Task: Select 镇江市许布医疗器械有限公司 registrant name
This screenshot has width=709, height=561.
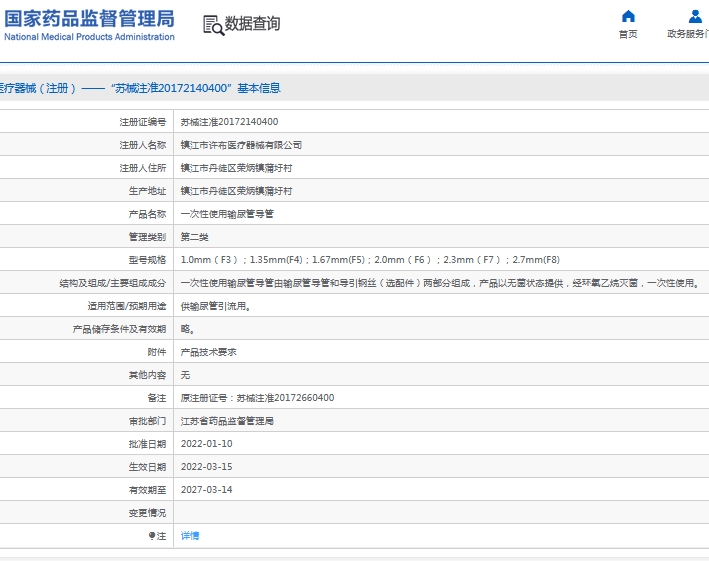Action: [241, 145]
